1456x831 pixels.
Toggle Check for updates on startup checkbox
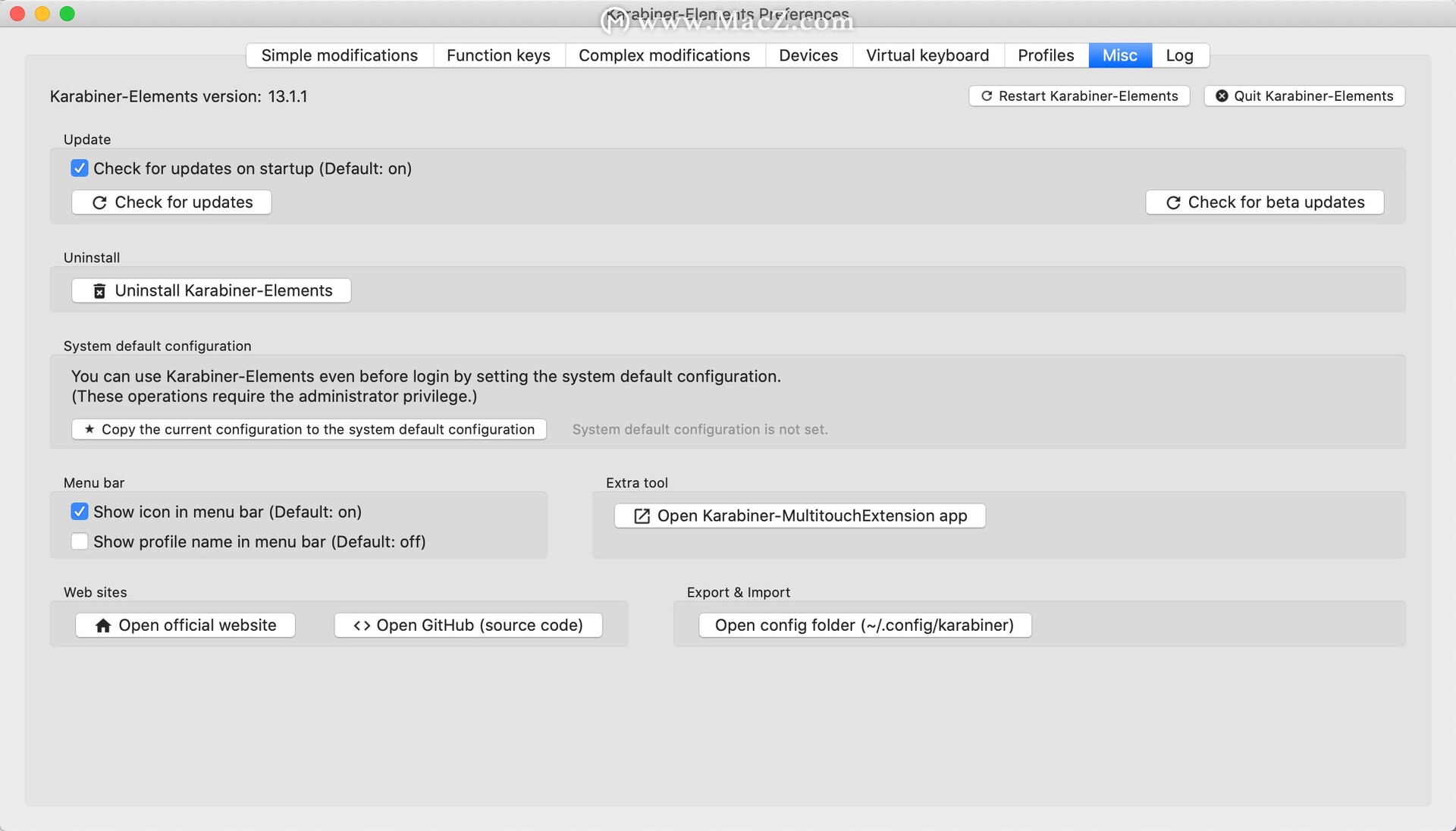(x=80, y=168)
